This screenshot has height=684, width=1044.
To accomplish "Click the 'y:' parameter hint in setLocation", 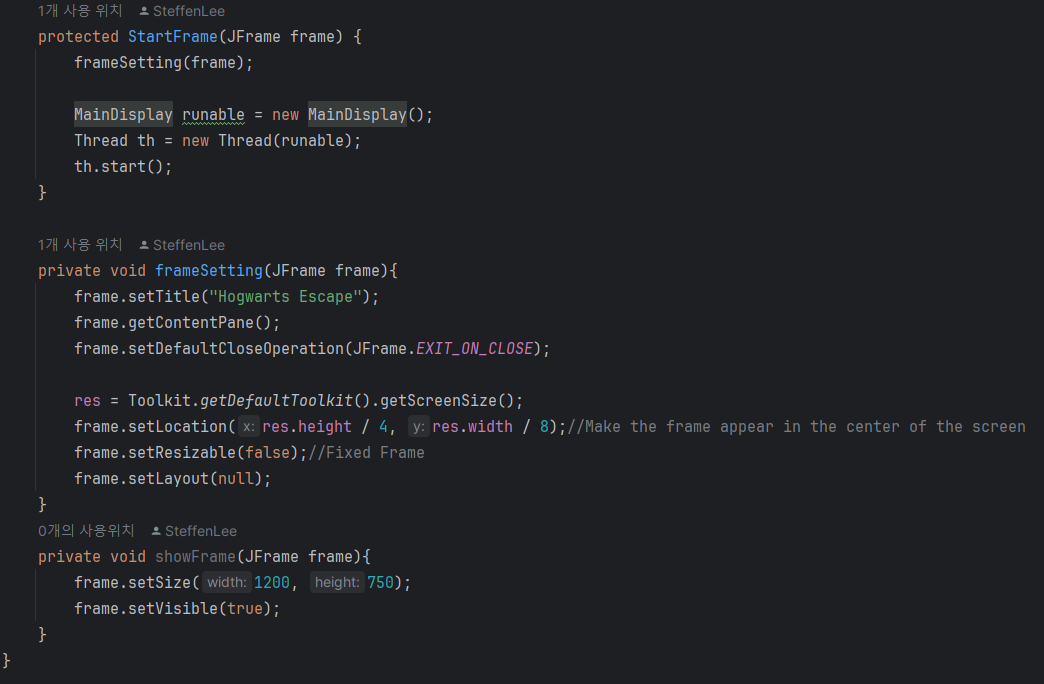I will (418, 426).
